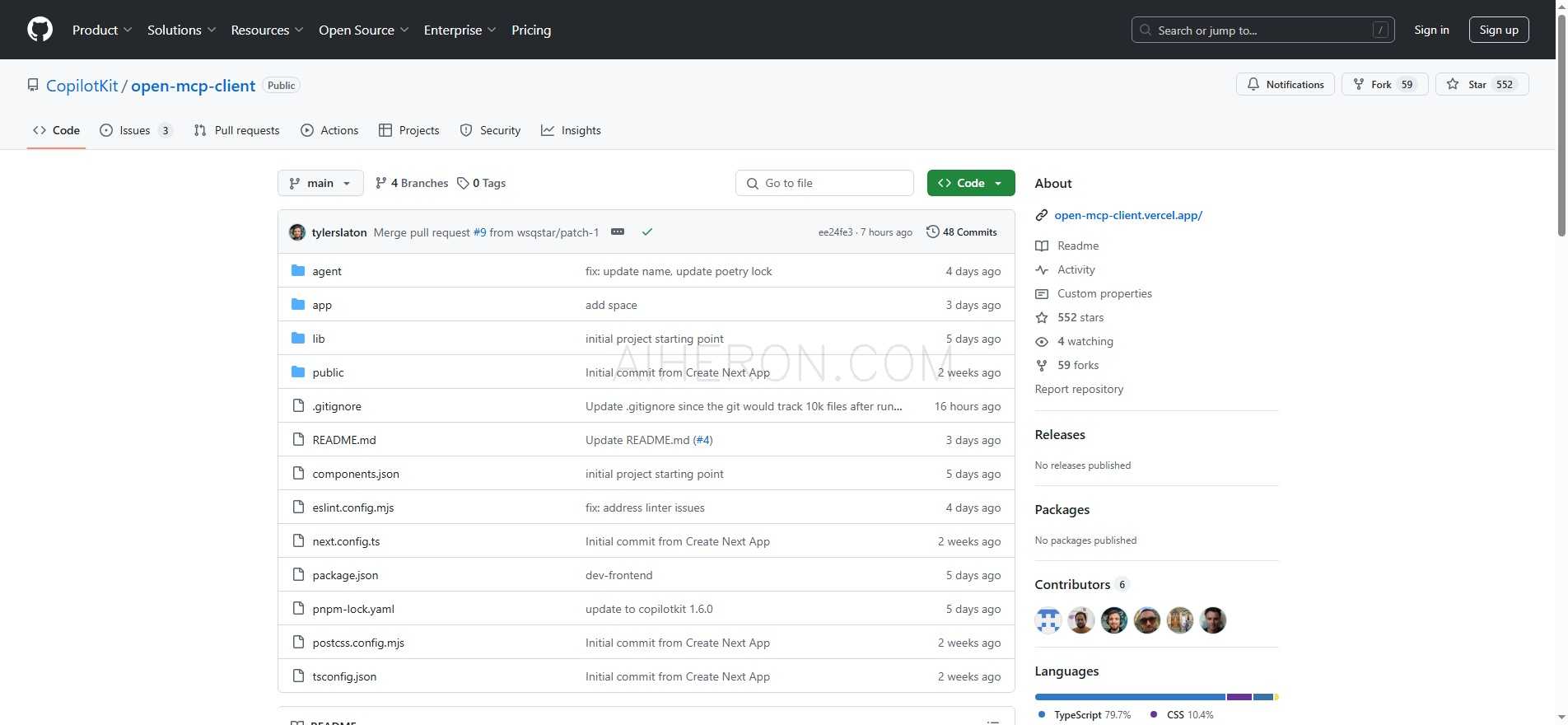Visit open-mcp-client.vercel.app link
The width and height of the screenshot is (1568, 725).
tap(1127, 215)
